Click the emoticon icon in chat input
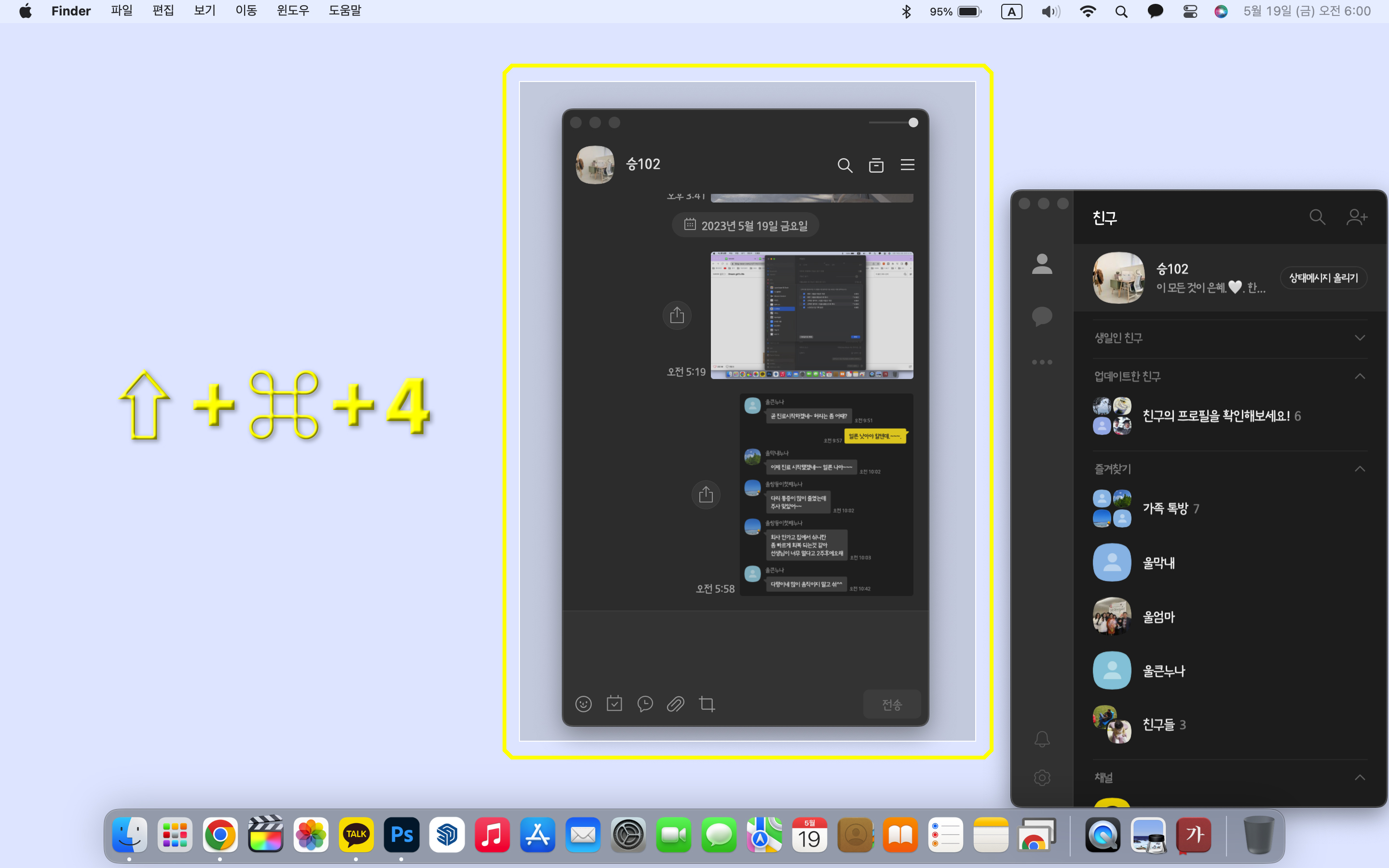The width and height of the screenshot is (1389, 868). (x=583, y=704)
